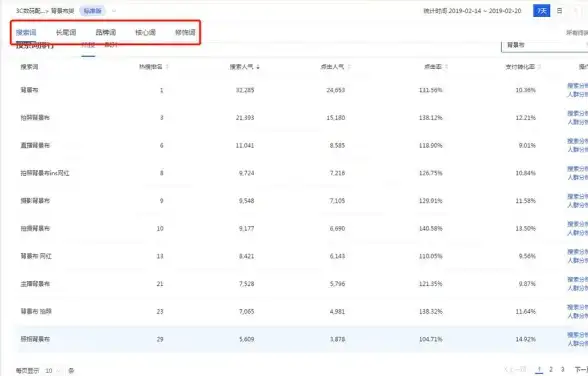588x376 pixels.
Task: Sort by 支付转化率 column arrow
Action: point(539,67)
